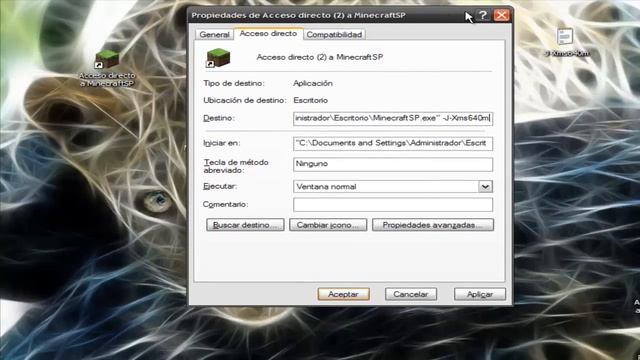Click the Minecraft grass block icon in the dialog

[x=218, y=57]
